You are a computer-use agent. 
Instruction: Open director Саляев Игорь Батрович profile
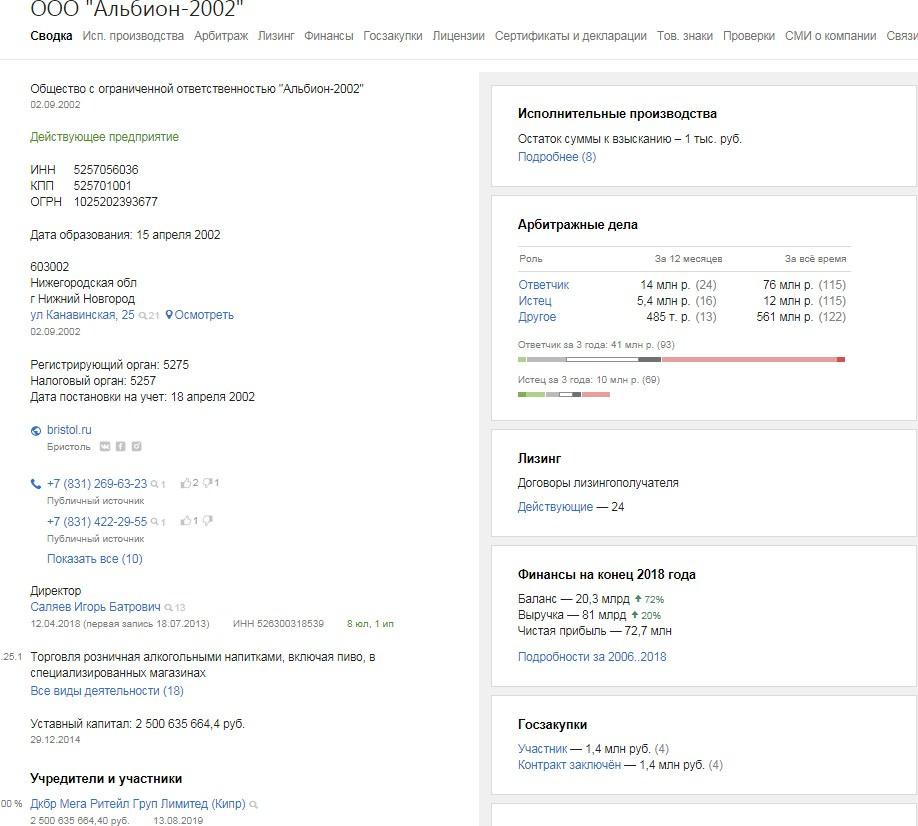click(x=95, y=606)
